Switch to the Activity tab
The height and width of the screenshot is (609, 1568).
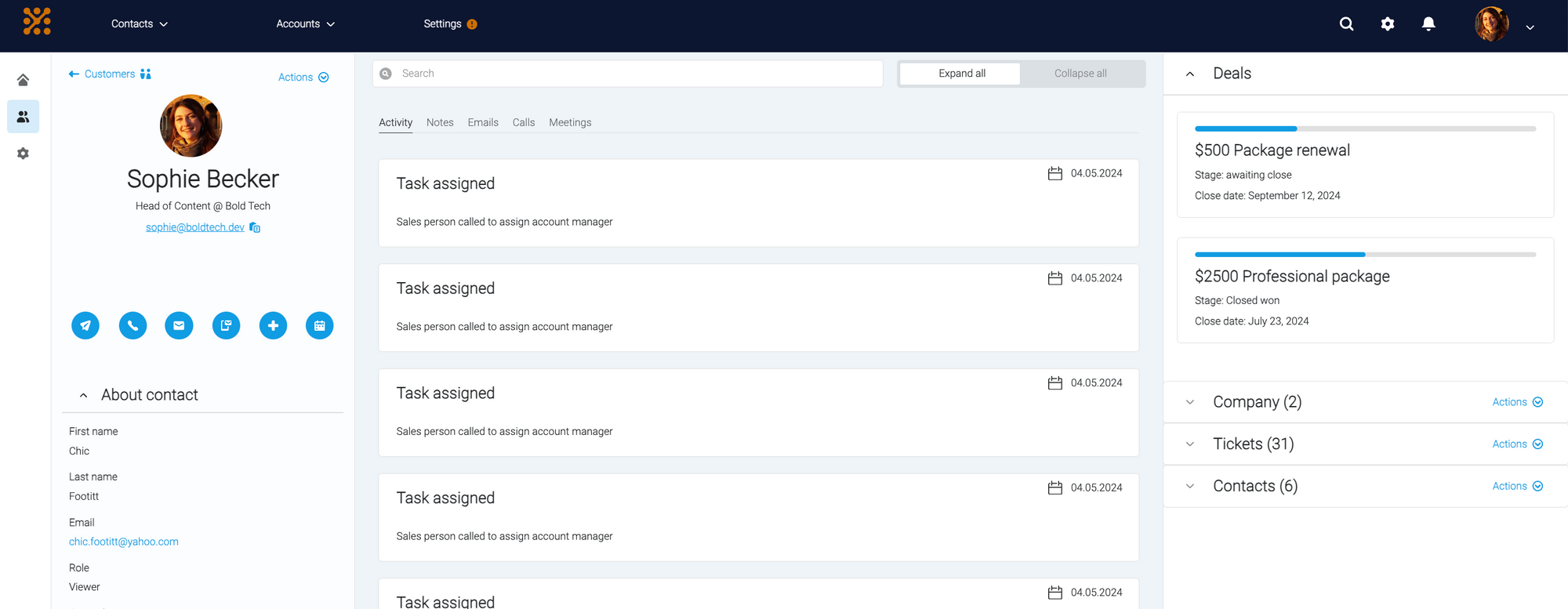pos(395,123)
